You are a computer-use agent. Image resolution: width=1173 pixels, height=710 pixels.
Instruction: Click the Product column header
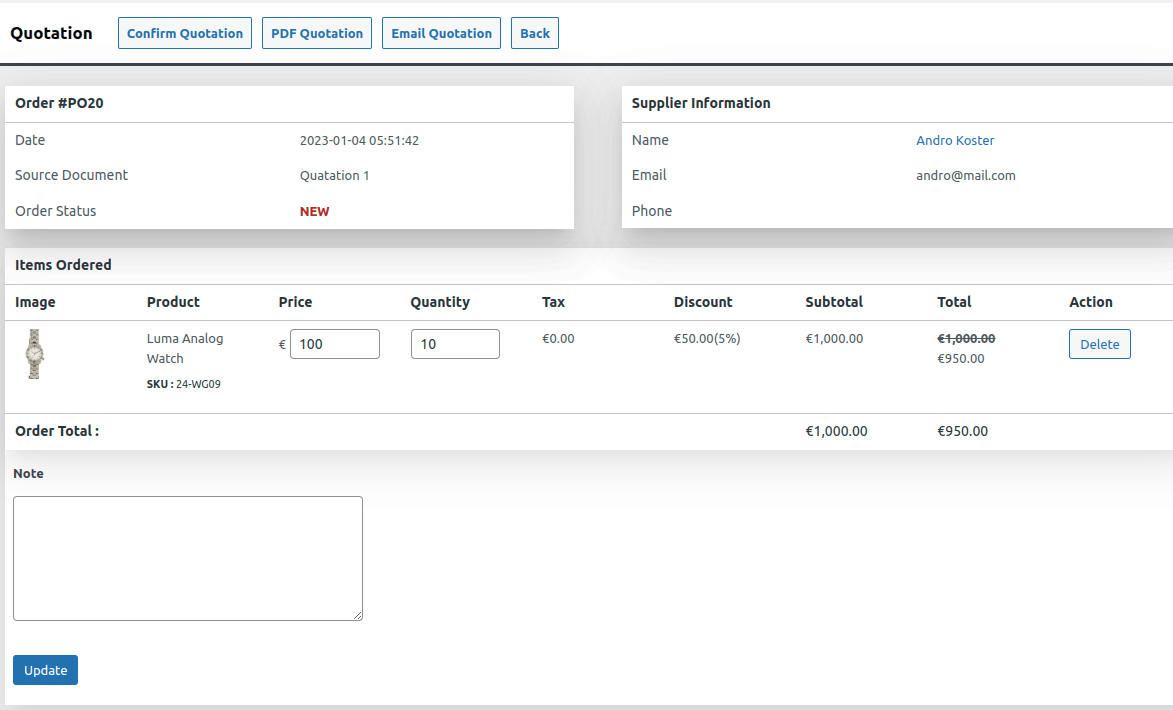point(173,302)
